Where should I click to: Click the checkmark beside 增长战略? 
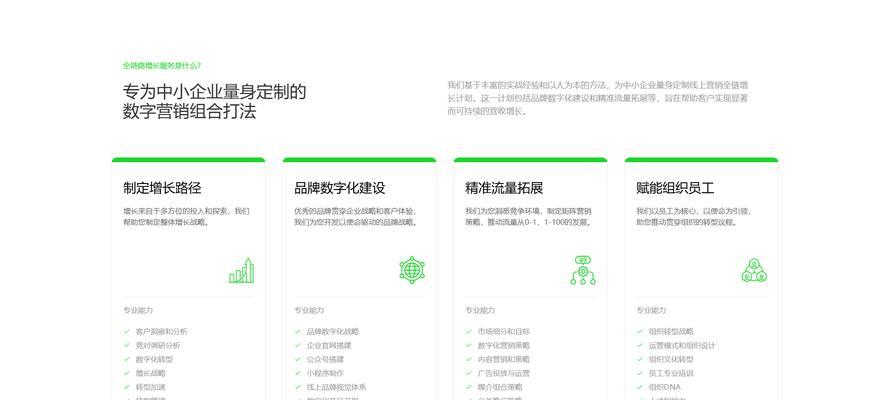(x=127, y=373)
